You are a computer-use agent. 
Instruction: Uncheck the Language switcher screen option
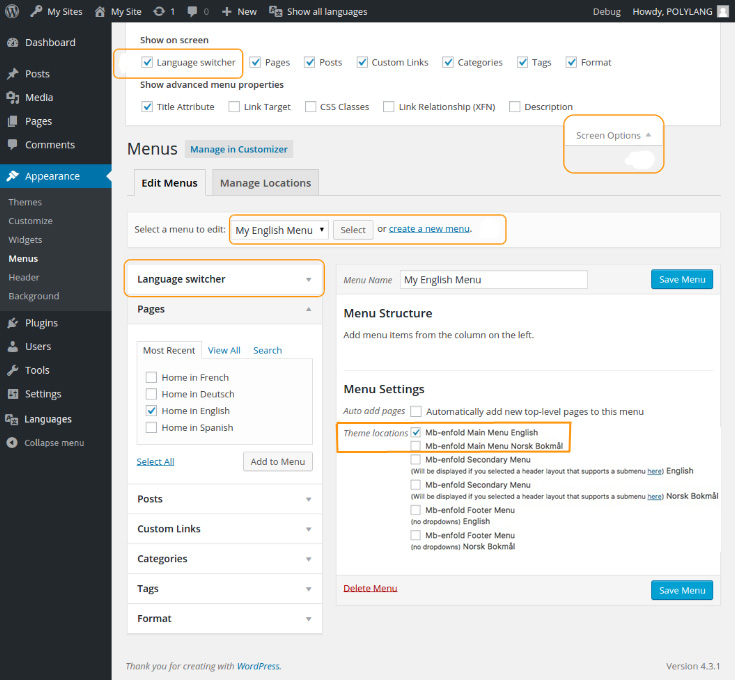click(147, 62)
